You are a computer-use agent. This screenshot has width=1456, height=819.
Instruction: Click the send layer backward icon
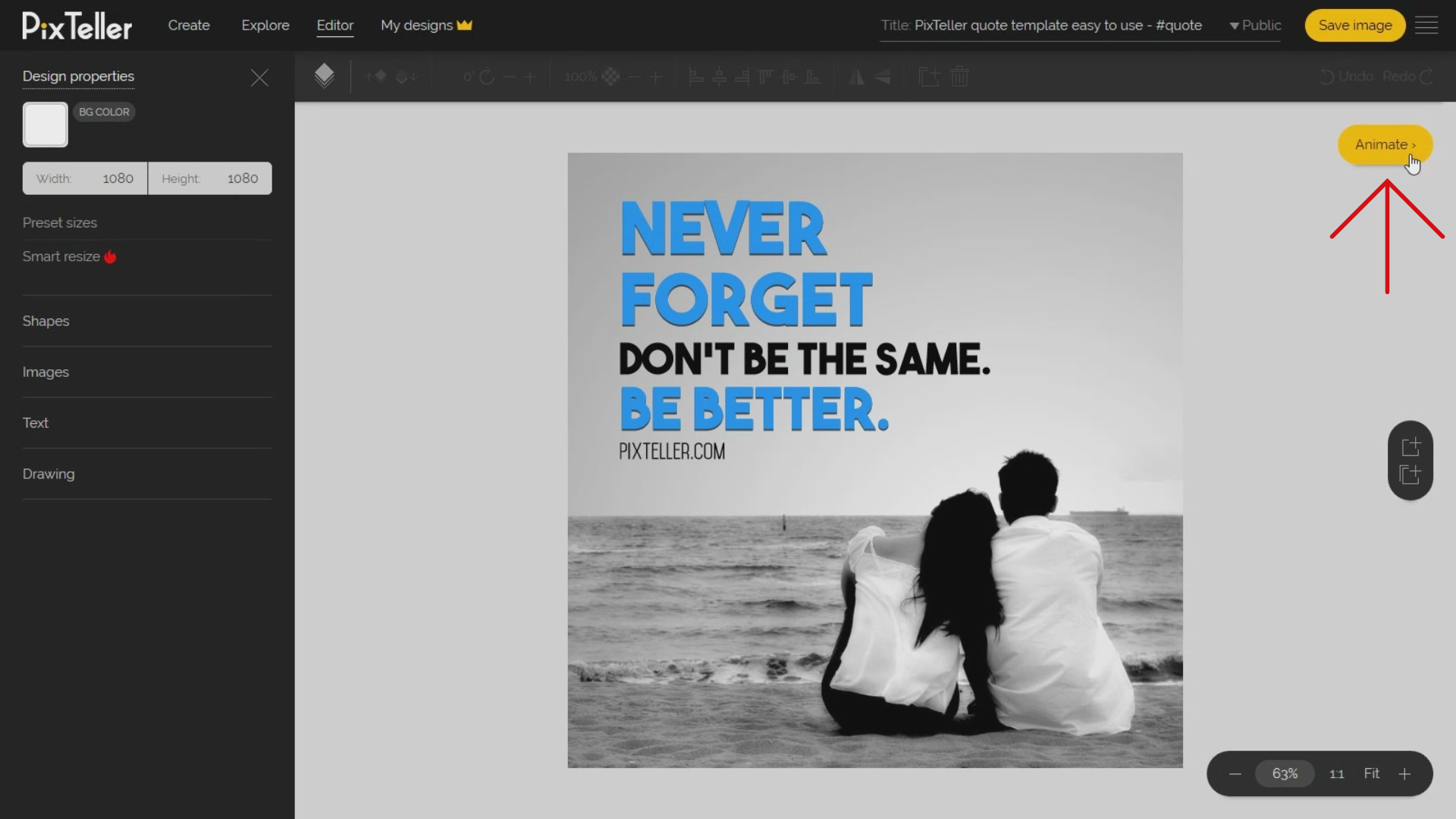(x=406, y=77)
